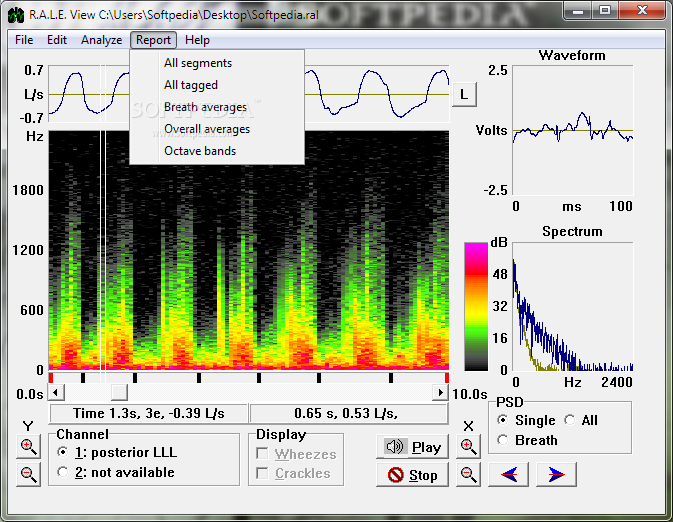Click the time scrollbar thumb
Viewport: 673px width, 522px height.
[119, 392]
